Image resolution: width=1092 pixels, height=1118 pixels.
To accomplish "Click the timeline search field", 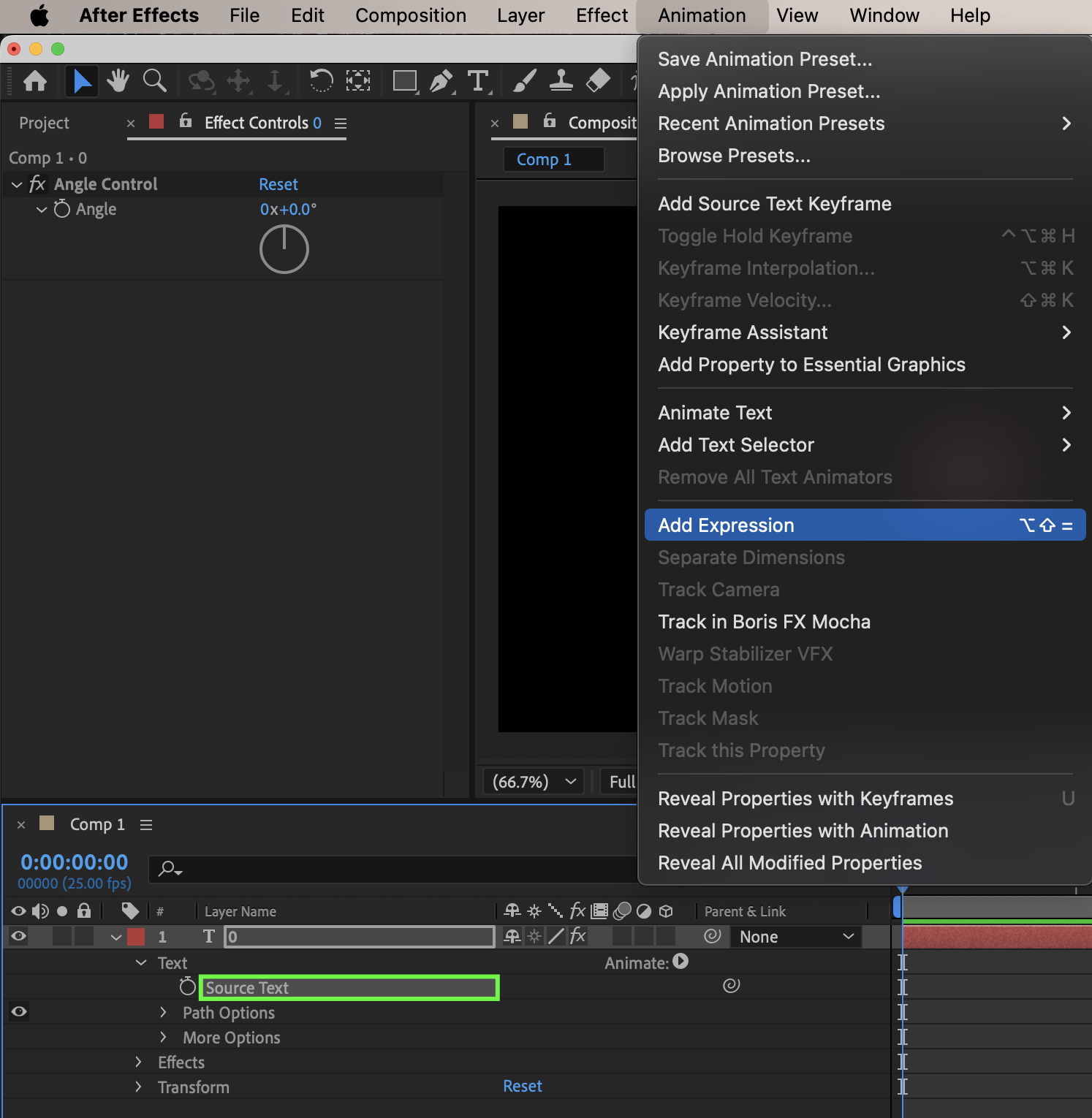I will click(x=395, y=869).
